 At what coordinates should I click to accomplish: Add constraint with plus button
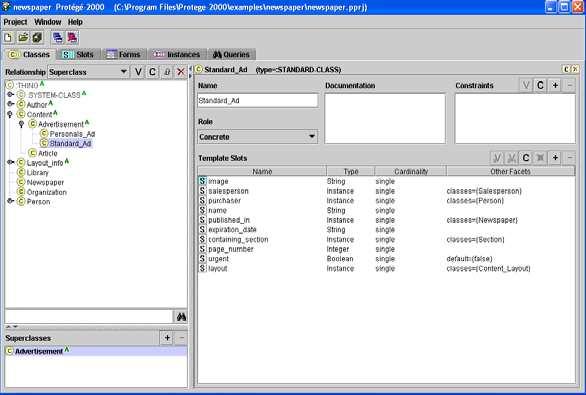tap(555, 86)
